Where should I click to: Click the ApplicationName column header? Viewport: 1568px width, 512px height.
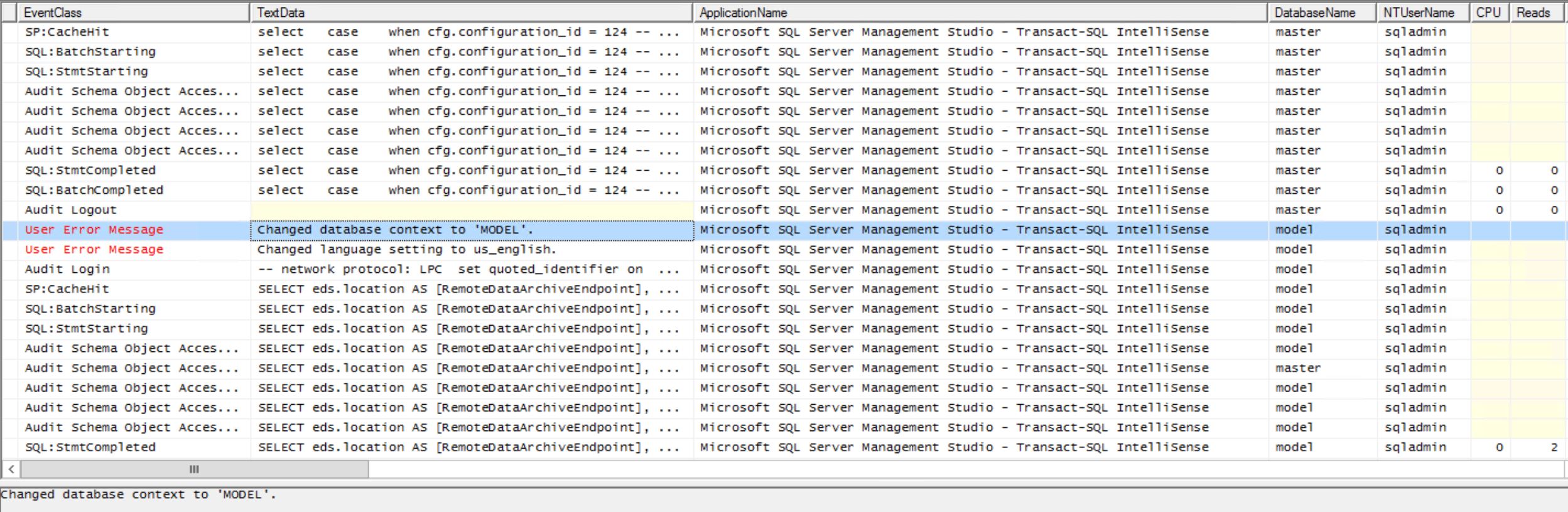click(980, 13)
